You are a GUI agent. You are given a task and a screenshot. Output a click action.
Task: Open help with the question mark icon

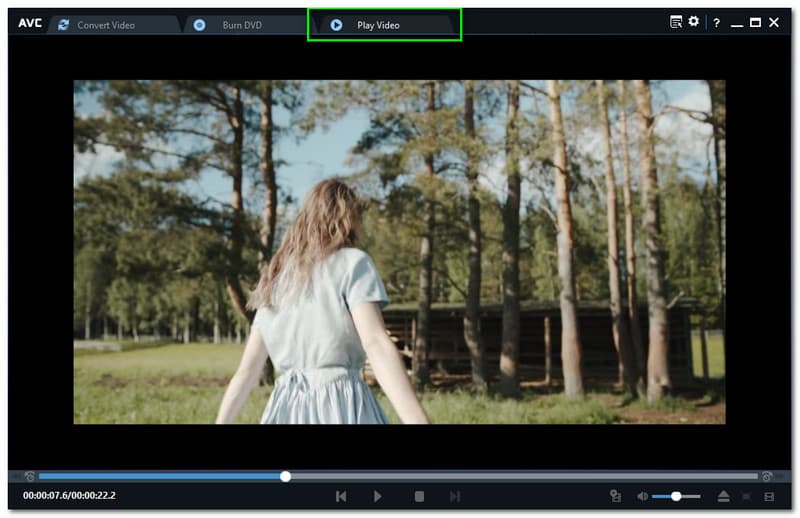716,23
